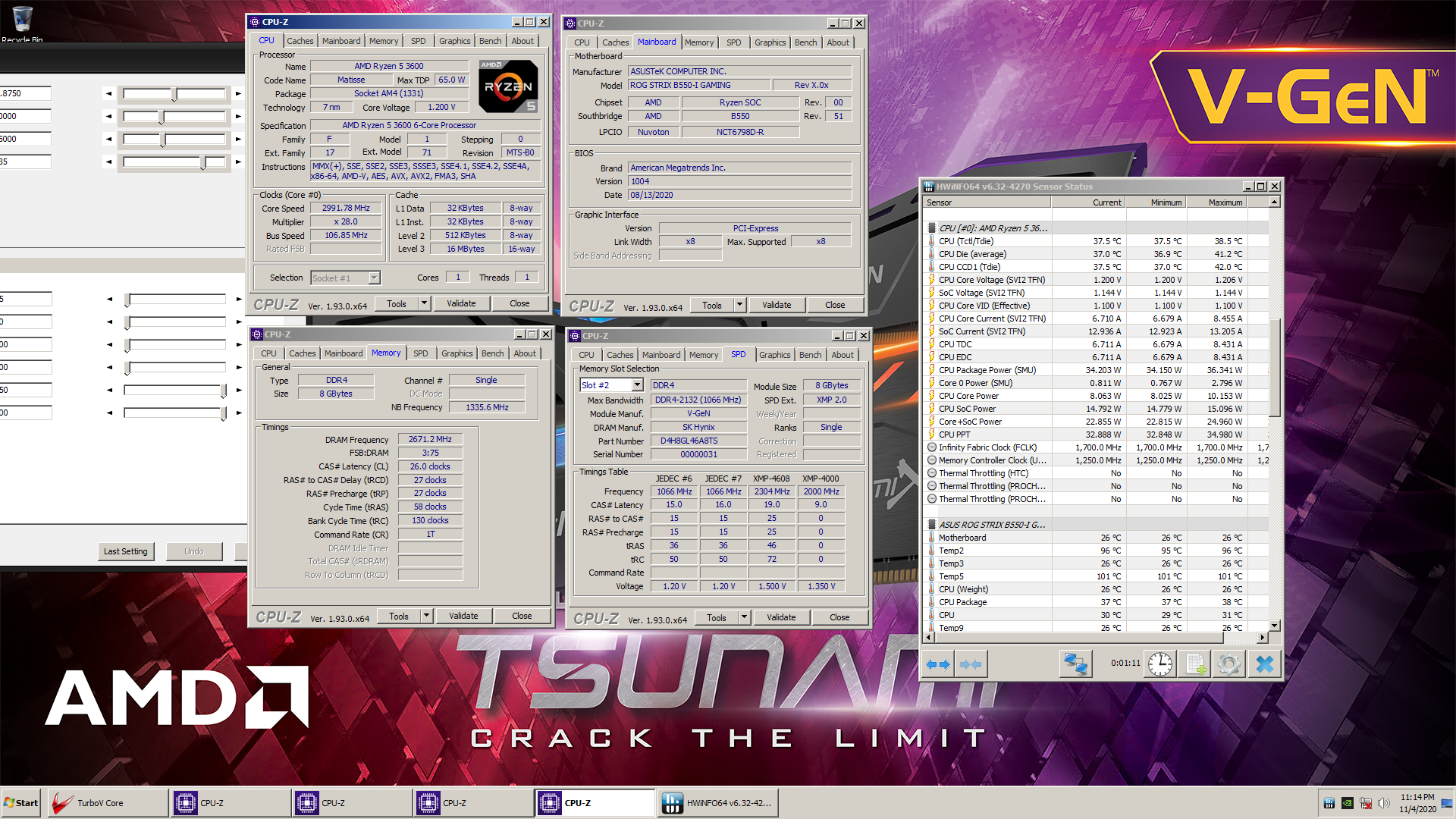Image resolution: width=1456 pixels, height=819 pixels.
Task: Click the network disconnected tray icon
Action: click(1366, 803)
